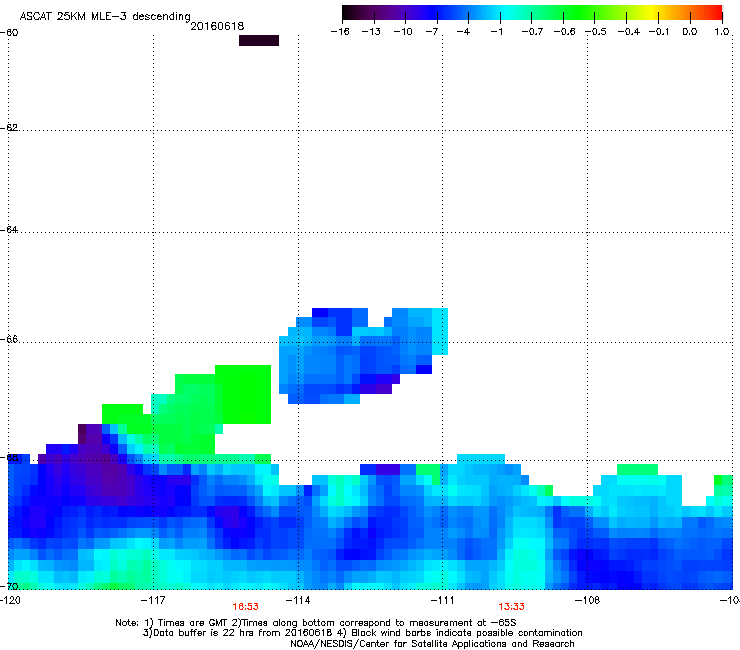Click the longitude label -114
The width and height of the screenshot is (740, 650).
click(298, 600)
